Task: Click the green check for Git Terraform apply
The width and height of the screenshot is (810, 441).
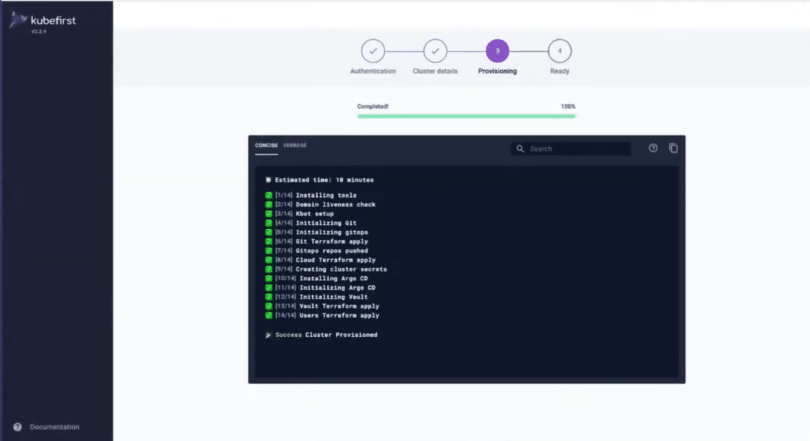Action: coord(269,242)
